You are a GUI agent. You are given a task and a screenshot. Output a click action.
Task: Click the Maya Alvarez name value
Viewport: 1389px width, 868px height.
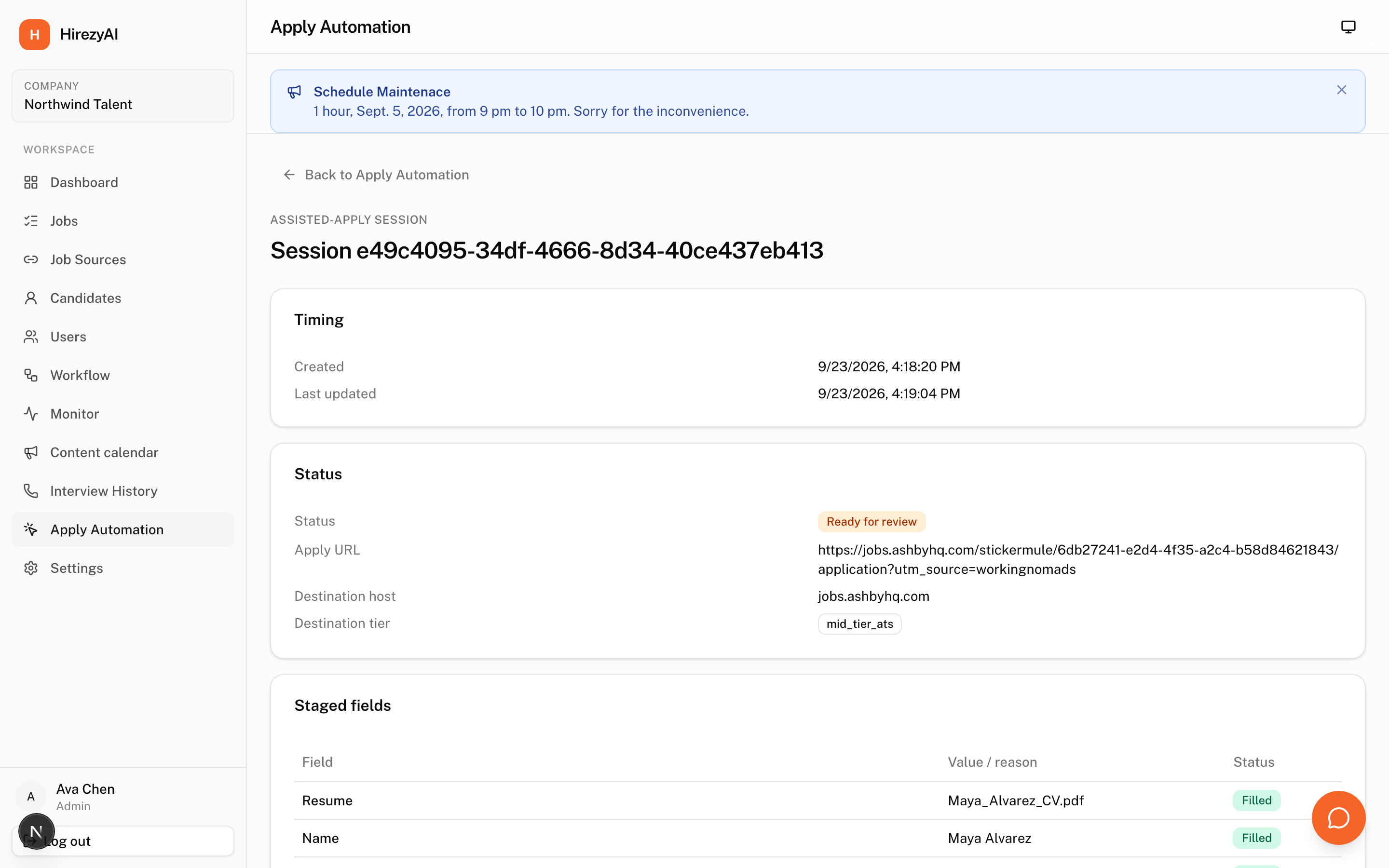989,838
